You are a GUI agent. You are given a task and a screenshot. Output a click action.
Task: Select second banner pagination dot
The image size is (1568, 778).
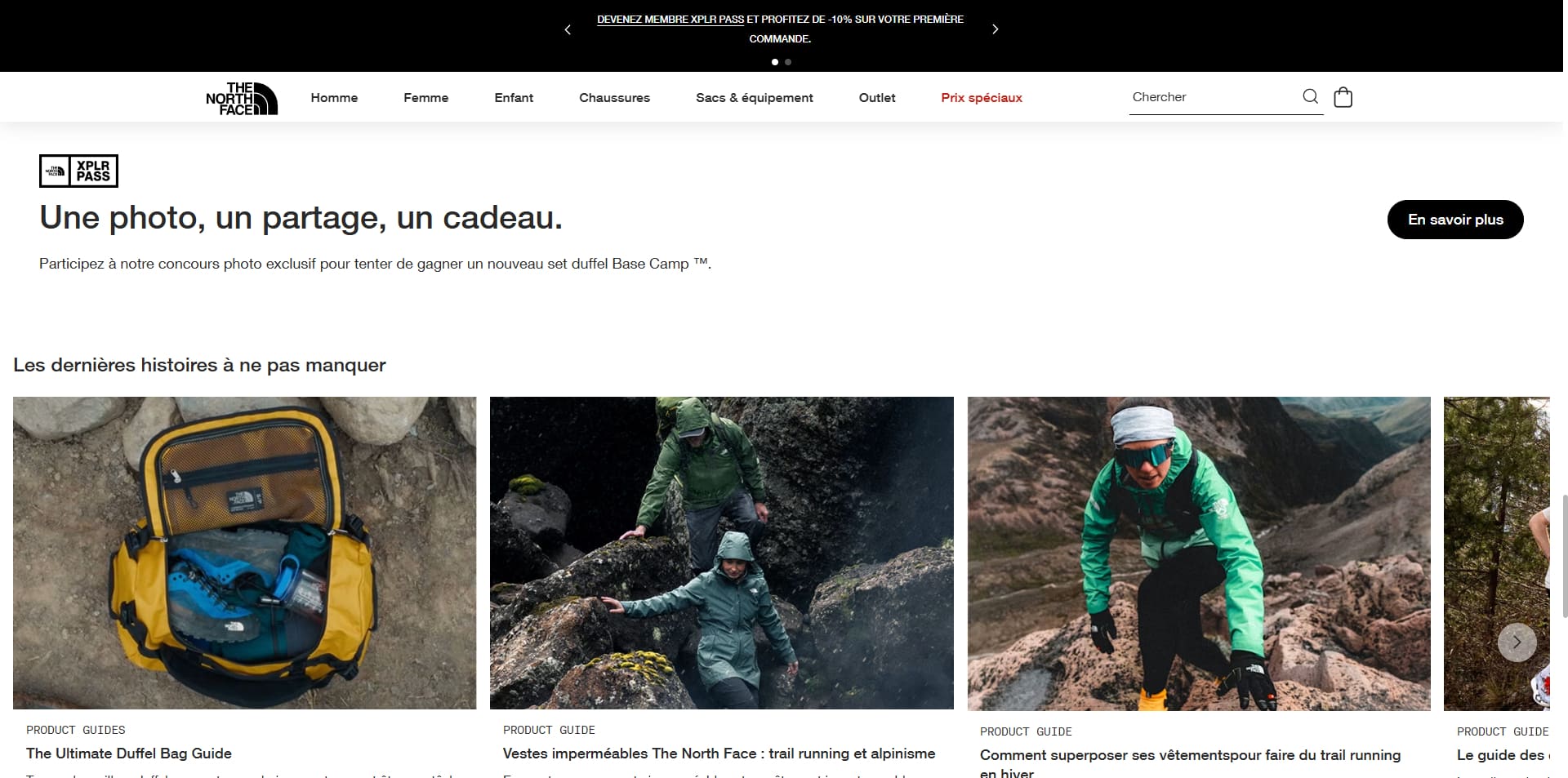pyautogui.click(x=788, y=62)
